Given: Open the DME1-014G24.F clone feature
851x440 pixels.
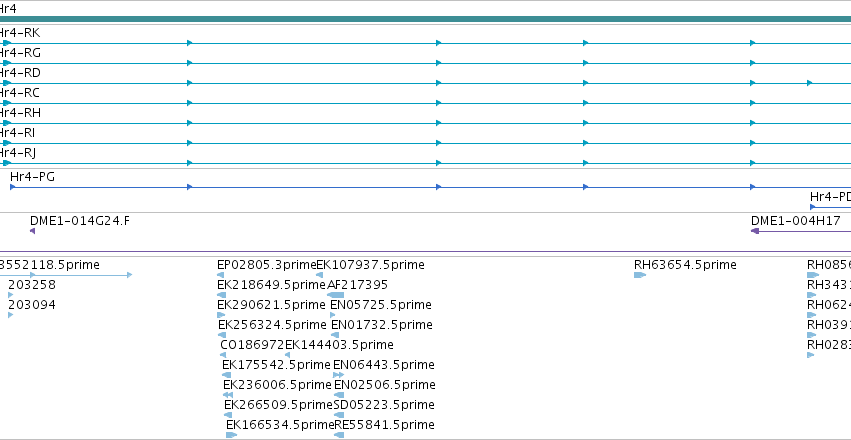Looking at the screenshot, I should click(33, 231).
